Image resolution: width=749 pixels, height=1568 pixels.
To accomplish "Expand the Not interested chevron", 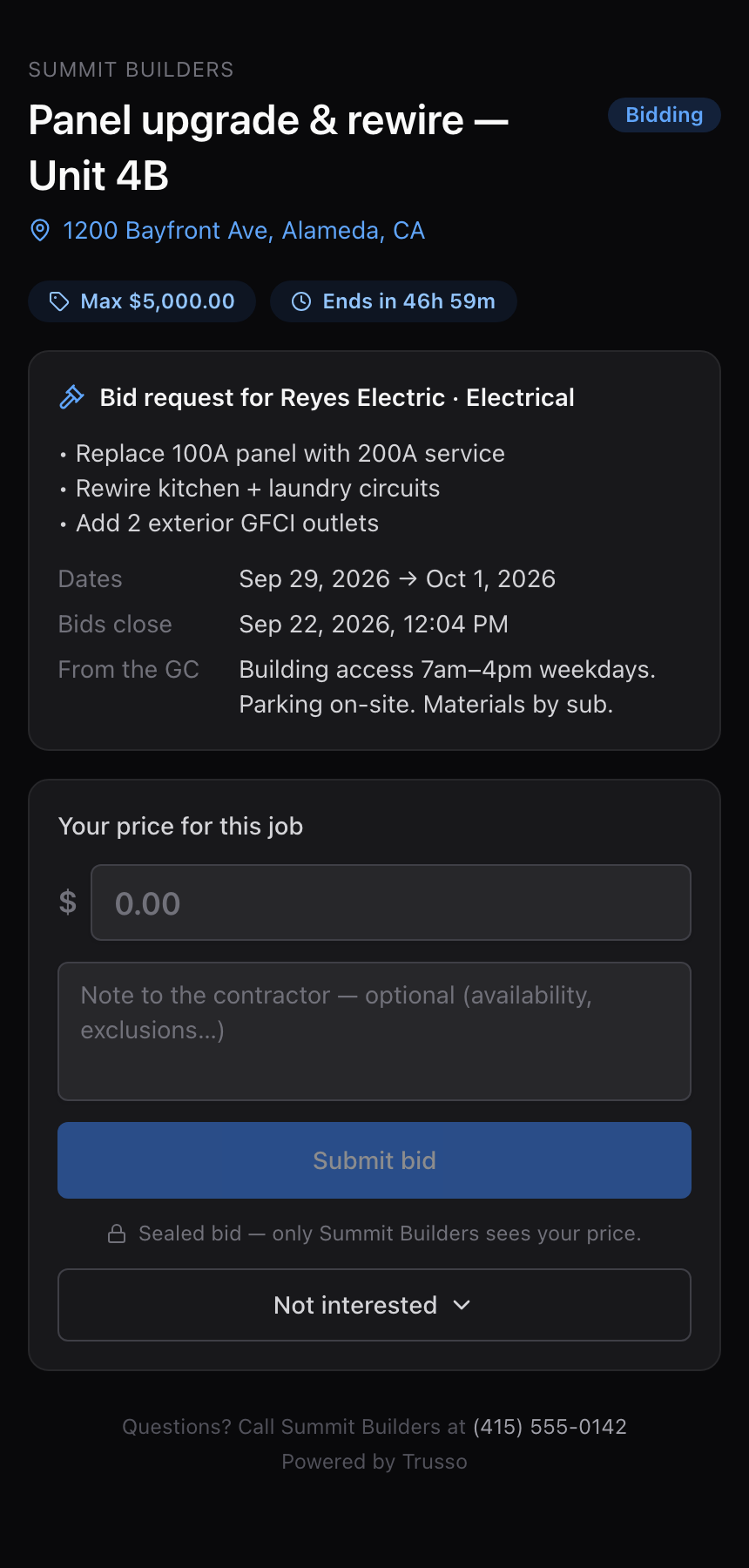I will click(462, 1305).
